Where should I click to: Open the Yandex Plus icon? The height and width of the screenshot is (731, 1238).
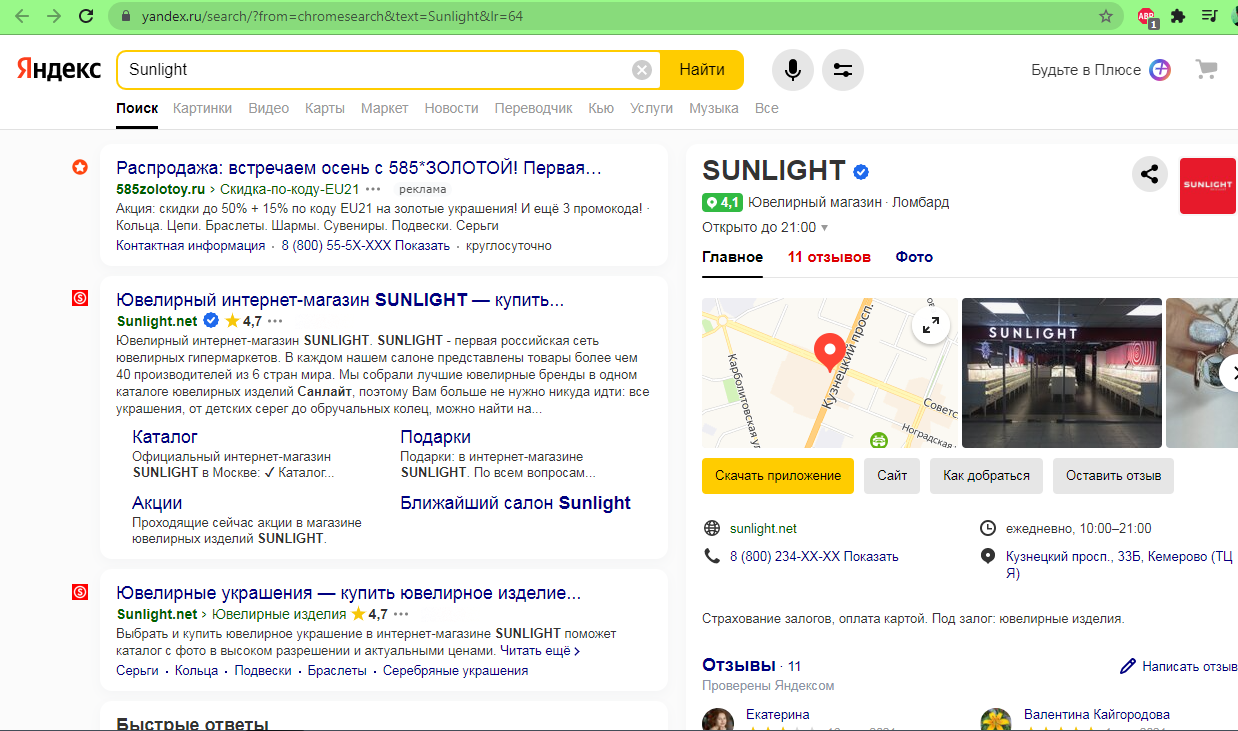[x=1160, y=70]
